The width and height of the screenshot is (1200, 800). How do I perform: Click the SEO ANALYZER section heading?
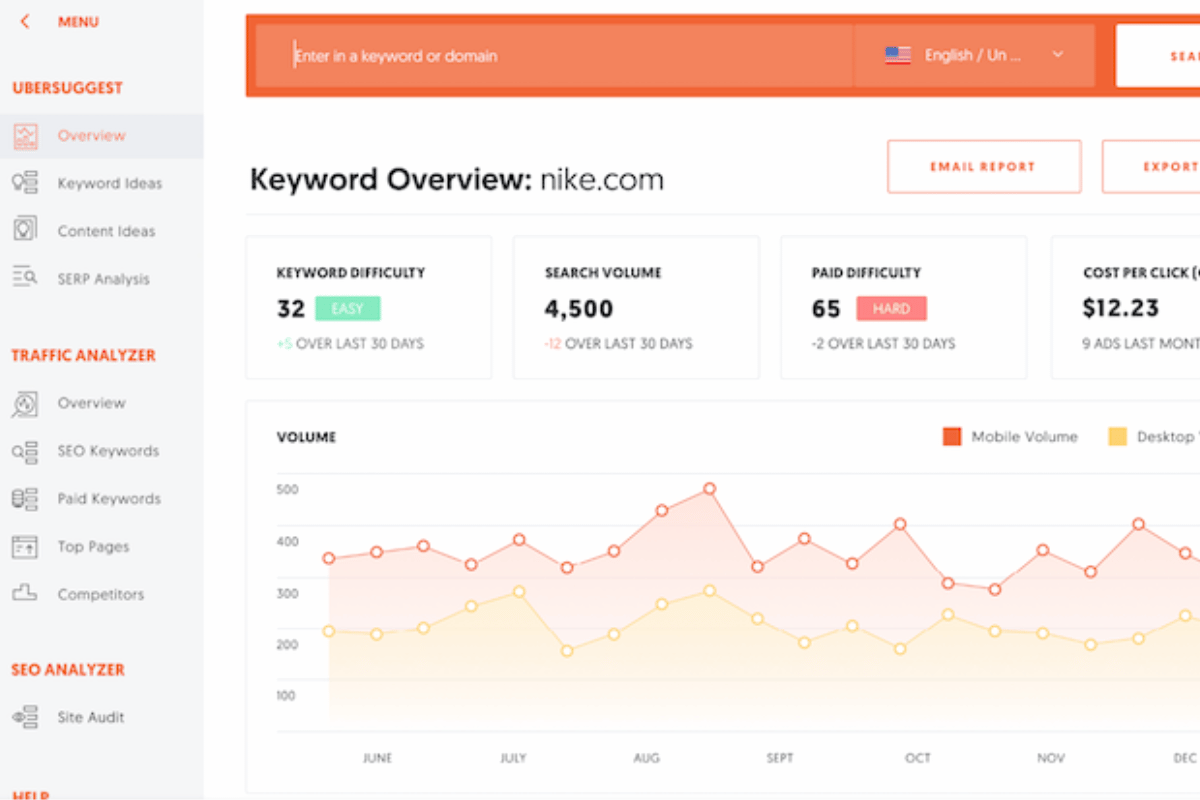tap(68, 670)
